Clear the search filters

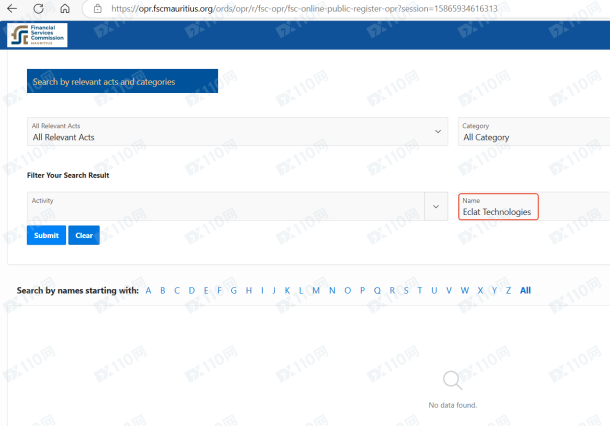[84, 235]
